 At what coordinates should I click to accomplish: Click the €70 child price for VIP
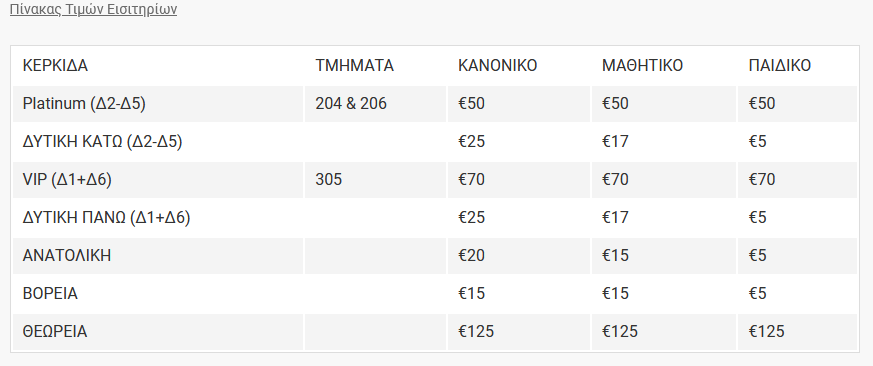(762, 179)
